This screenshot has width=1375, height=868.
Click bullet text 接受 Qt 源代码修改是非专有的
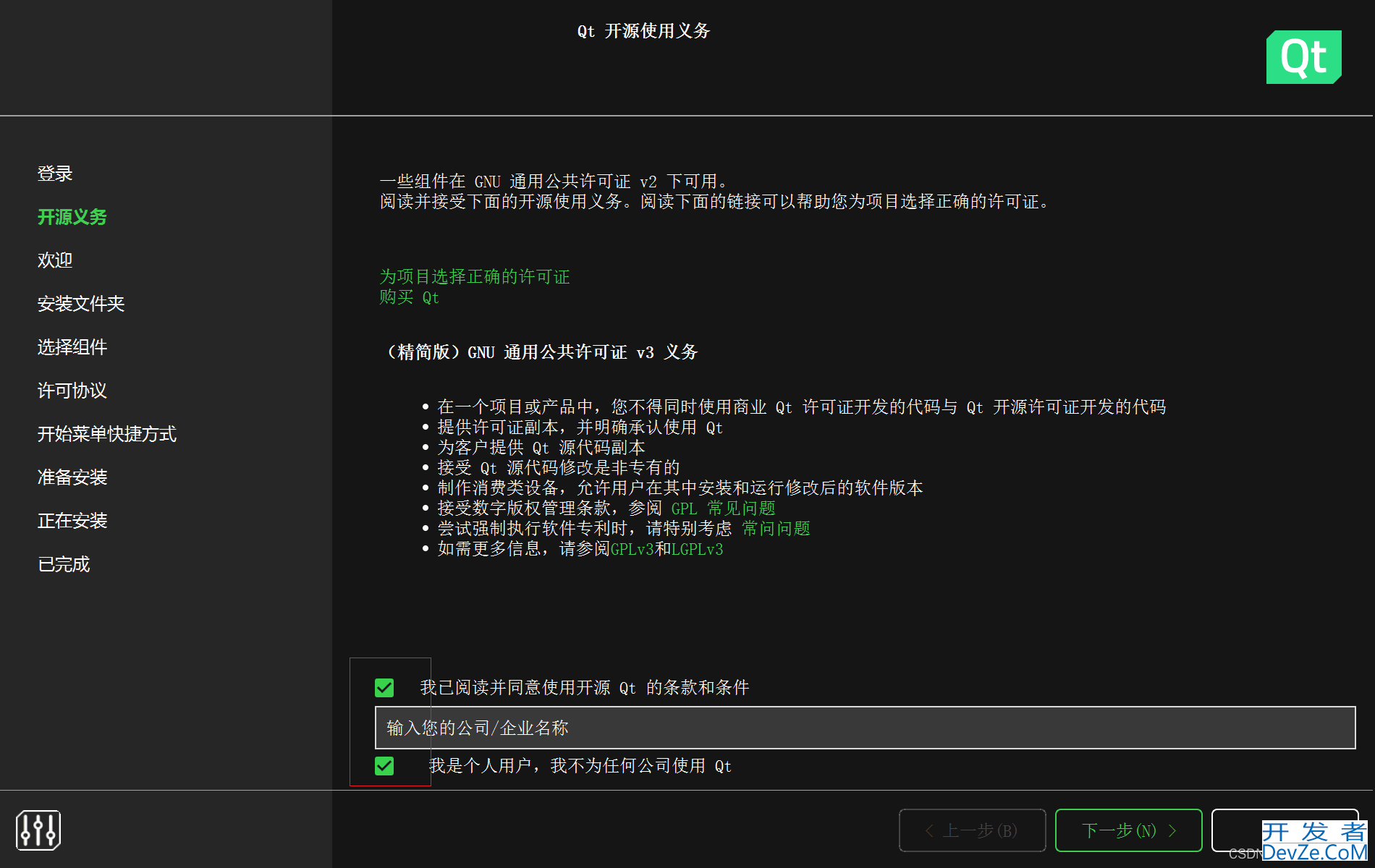pos(558,468)
